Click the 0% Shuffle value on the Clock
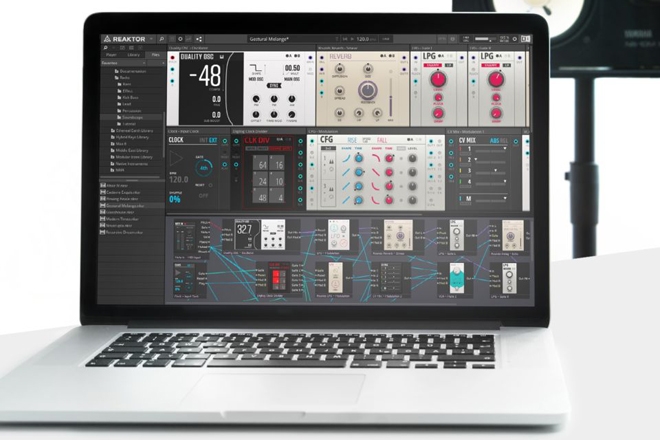 (x=175, y=199)
